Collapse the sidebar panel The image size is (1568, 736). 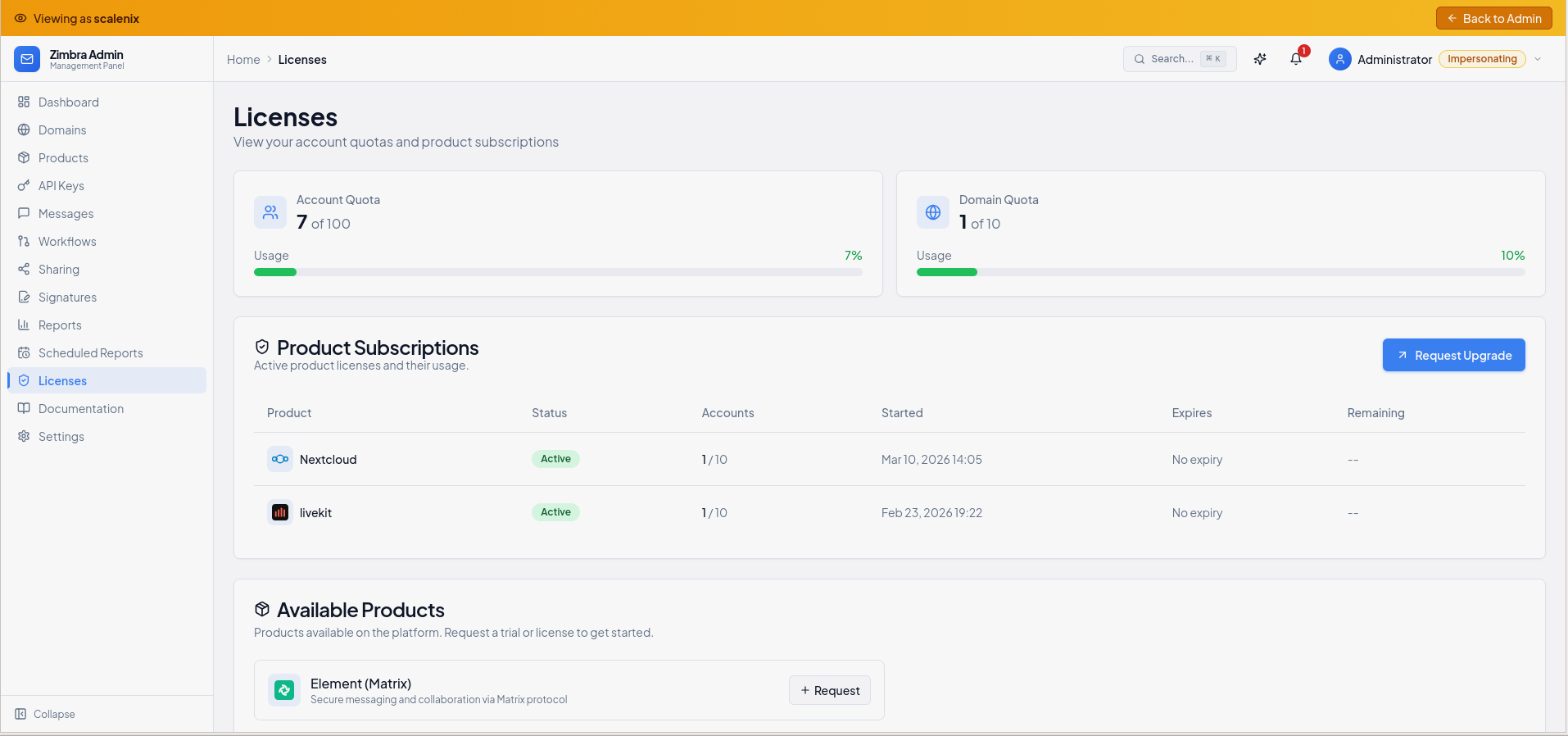(46, 714)
